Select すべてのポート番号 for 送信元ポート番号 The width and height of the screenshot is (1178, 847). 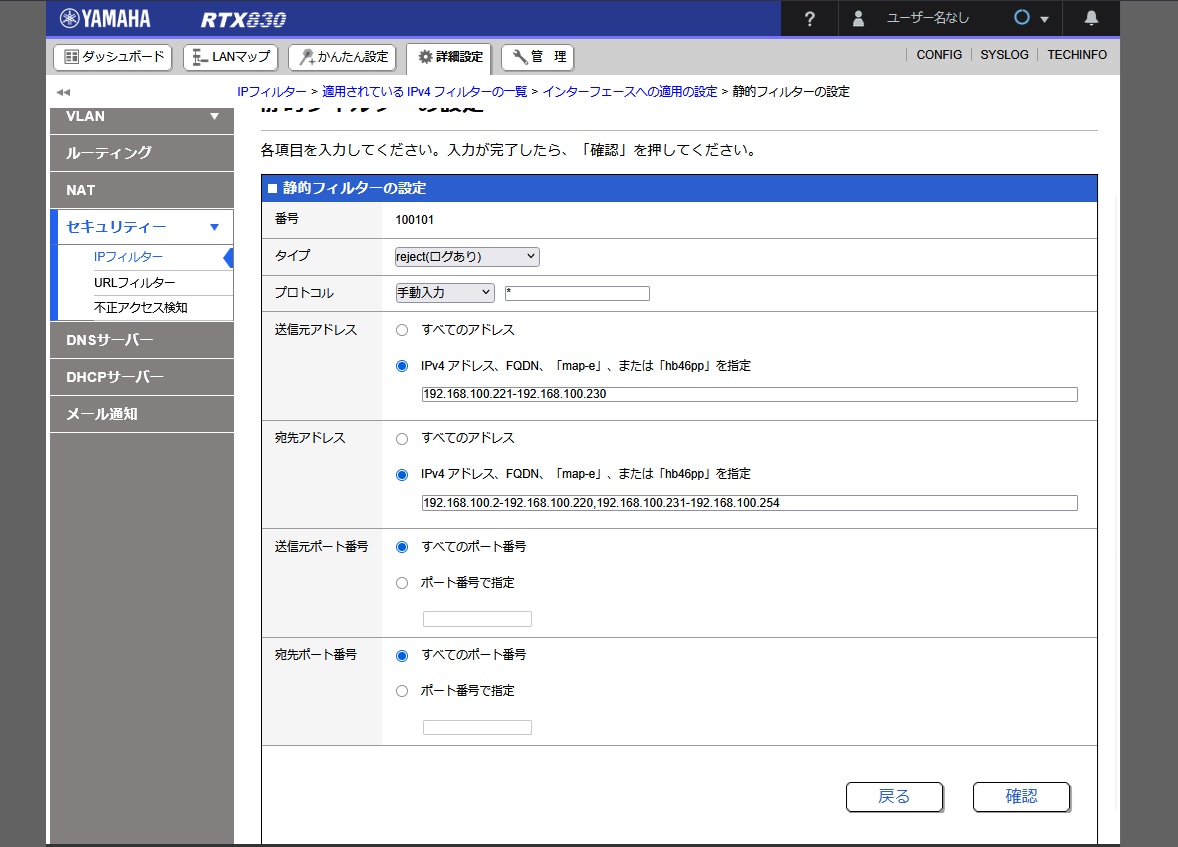coord(402,547)
